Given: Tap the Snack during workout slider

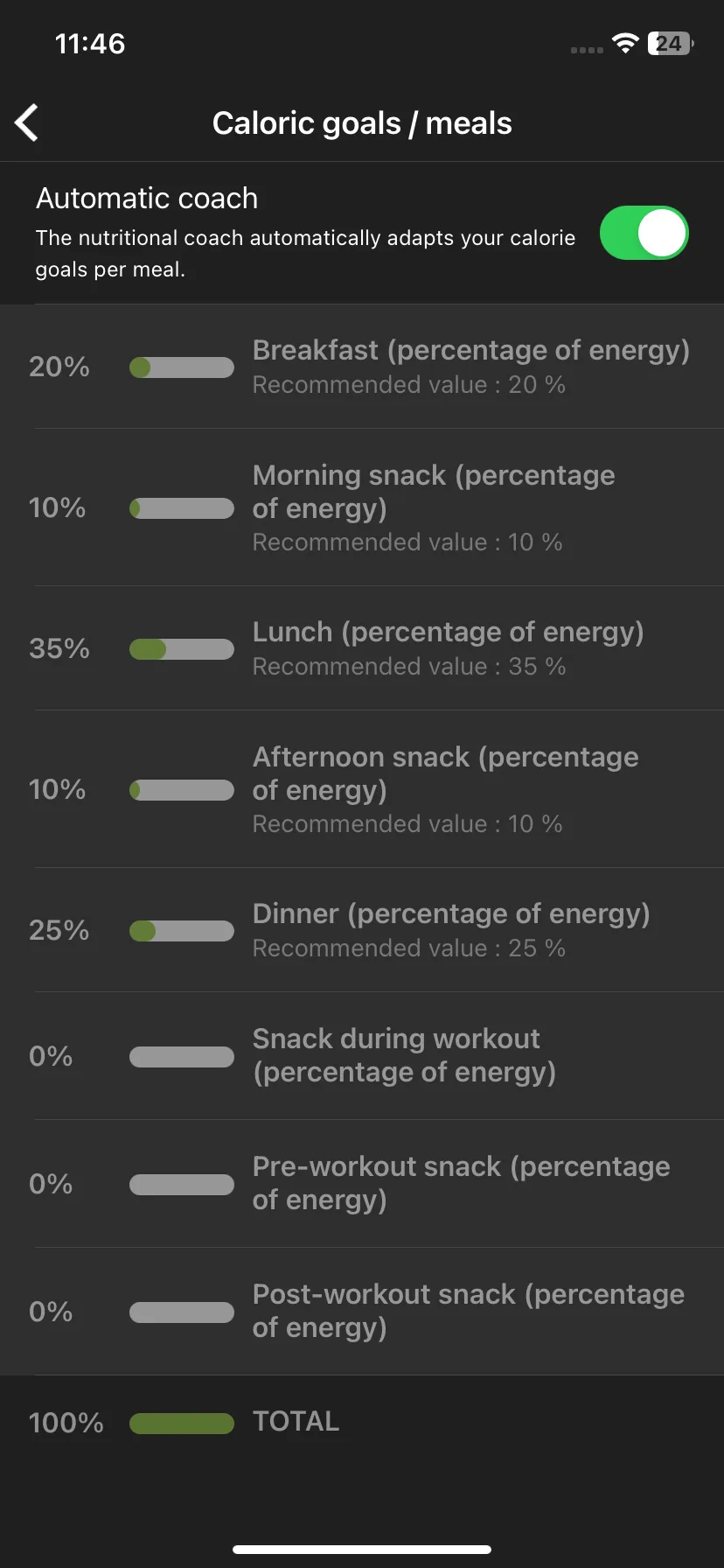Looking at the screenshot, I should (x=182, y=1057).
